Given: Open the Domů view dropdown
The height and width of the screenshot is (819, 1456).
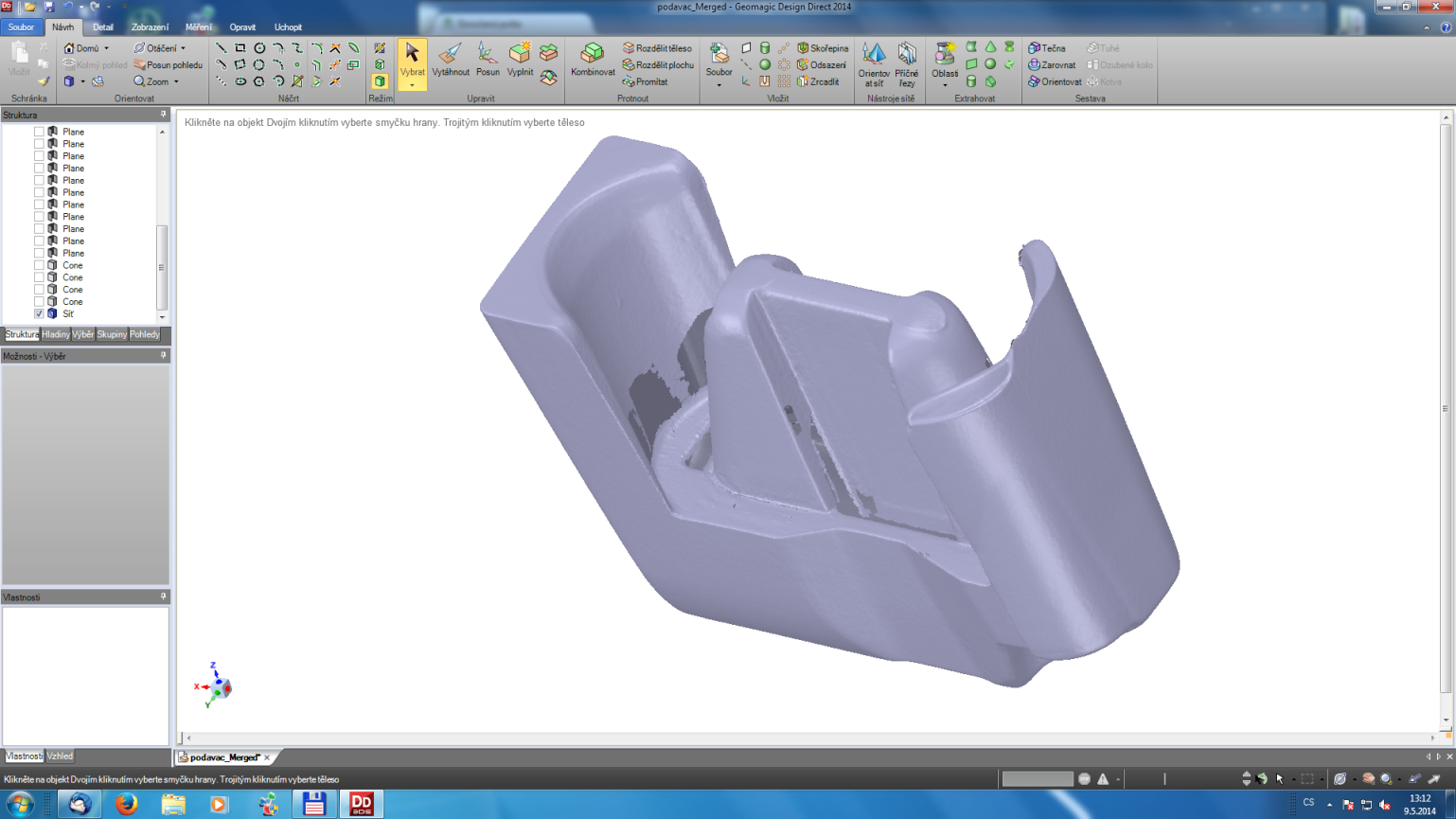Looking at the screenshot, I should point(106,48).
